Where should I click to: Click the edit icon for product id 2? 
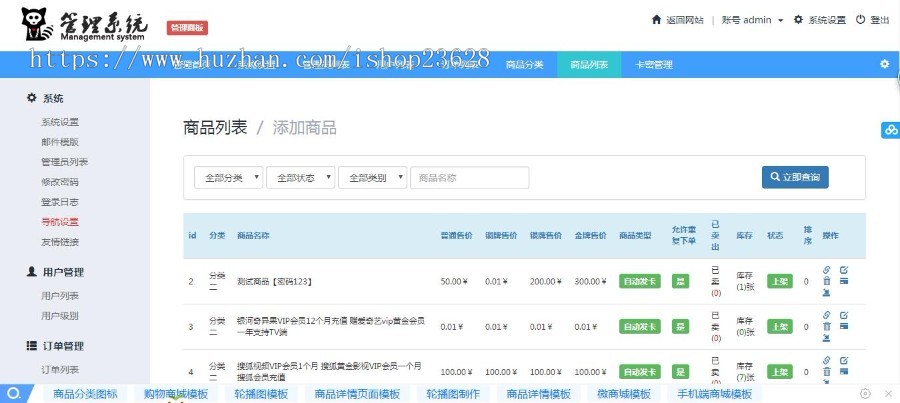(x=844, y=270)
